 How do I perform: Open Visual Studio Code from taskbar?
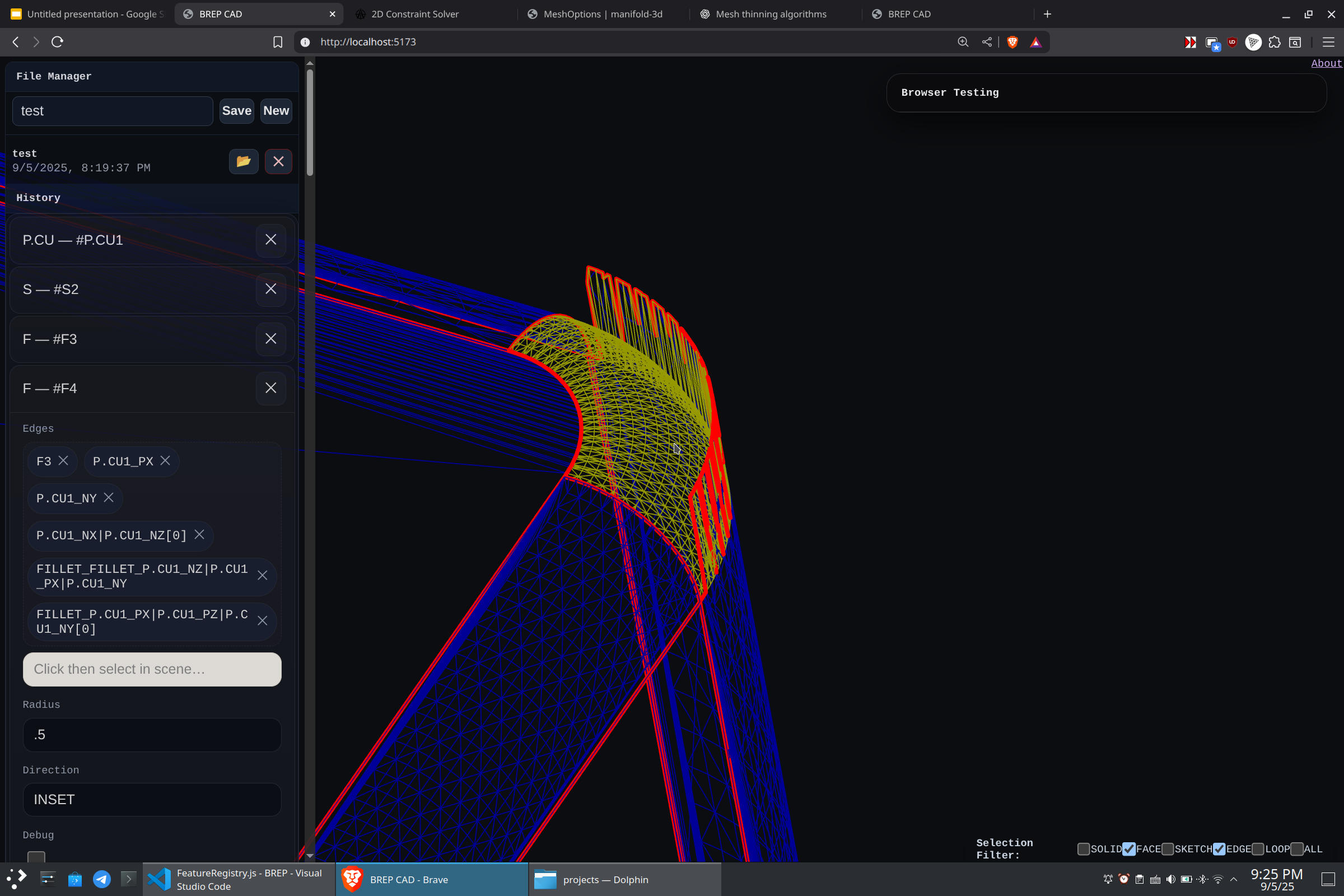point(239,879)
